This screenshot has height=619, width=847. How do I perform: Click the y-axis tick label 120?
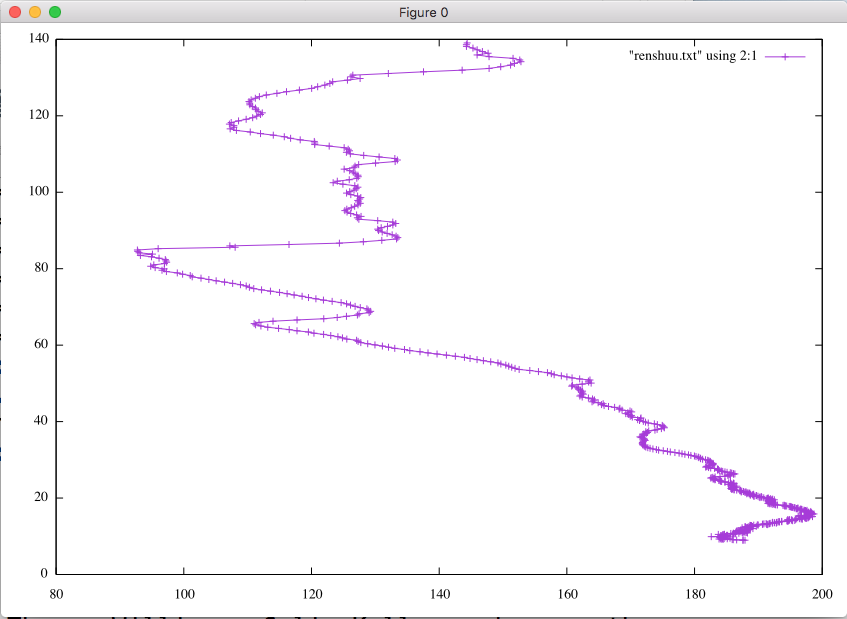pos(39,116)
